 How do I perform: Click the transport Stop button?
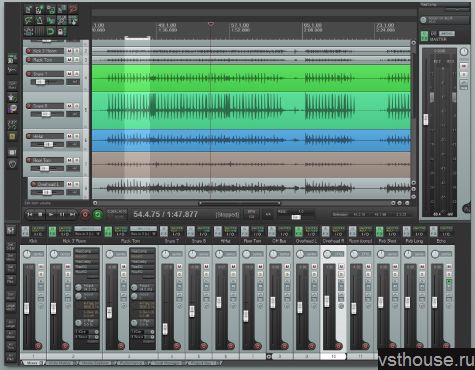point(40,215)
